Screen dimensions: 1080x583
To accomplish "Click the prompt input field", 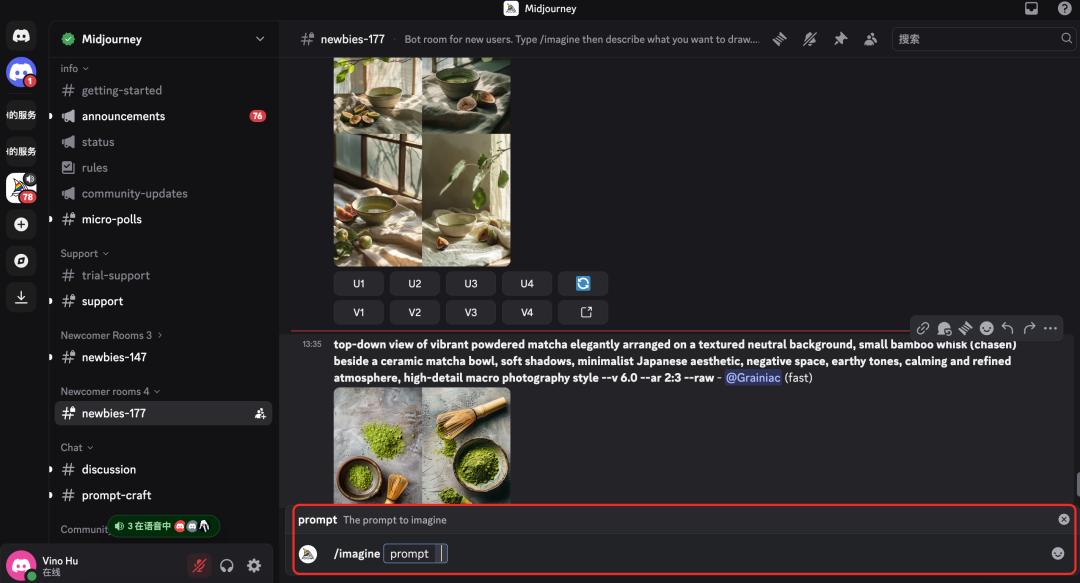I will click(x=415, y=553).
